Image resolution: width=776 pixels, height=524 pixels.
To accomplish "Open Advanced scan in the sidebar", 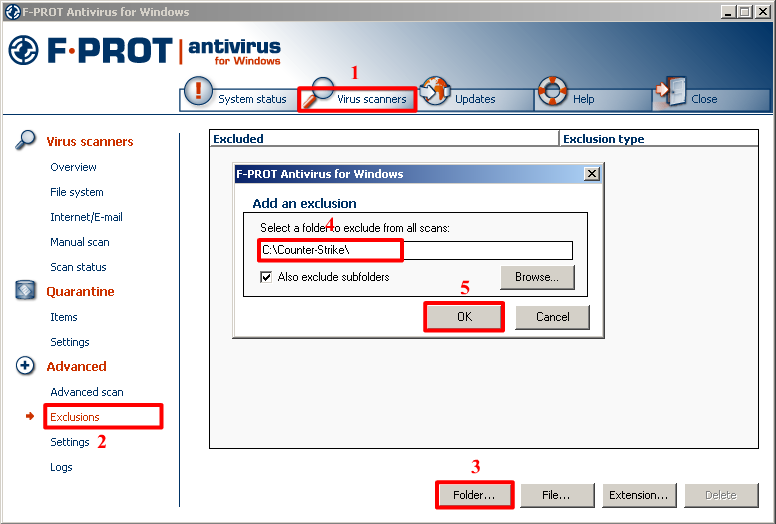I will pyautogui.click(x=87, y=392).
